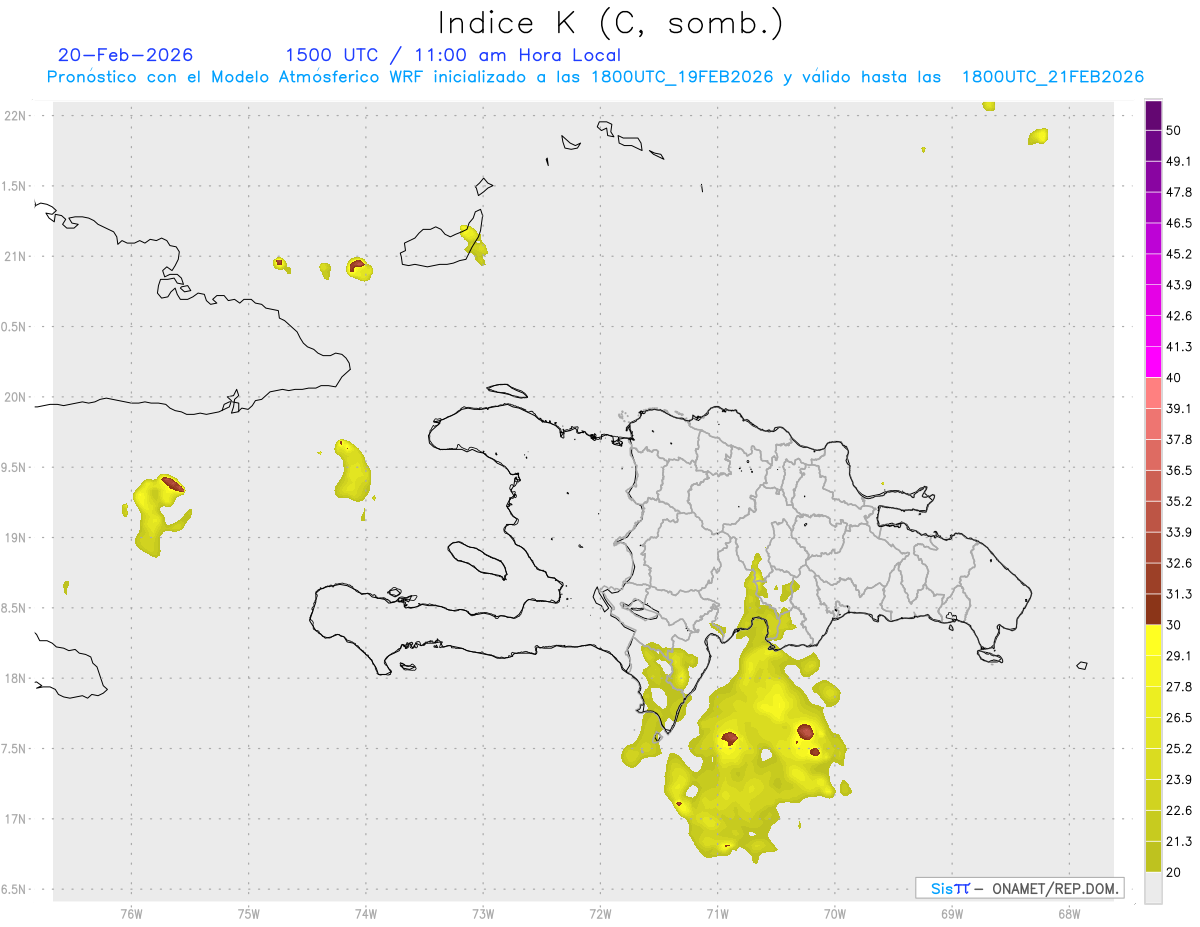Click the '19N' latitude label
This screenshot has height=927, width=1200.
click(17, 537)
